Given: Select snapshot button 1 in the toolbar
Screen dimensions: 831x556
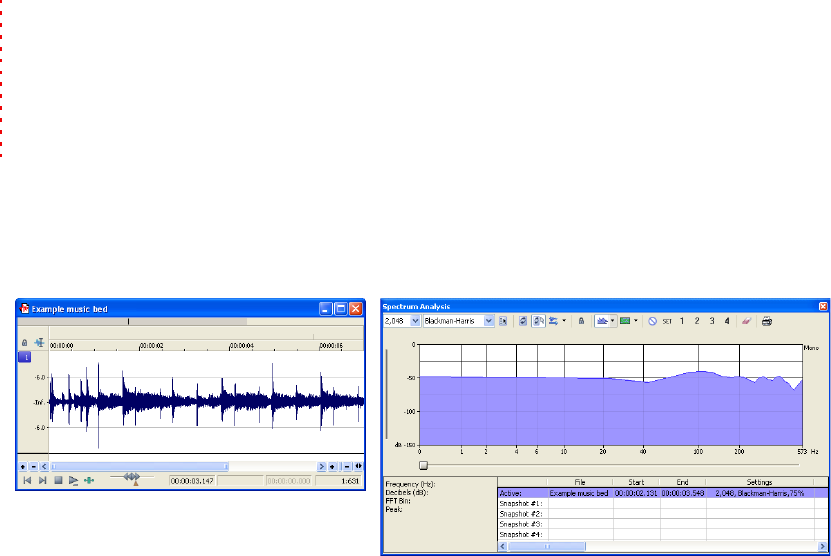Looking at the screenshot, I should point(682,321).
